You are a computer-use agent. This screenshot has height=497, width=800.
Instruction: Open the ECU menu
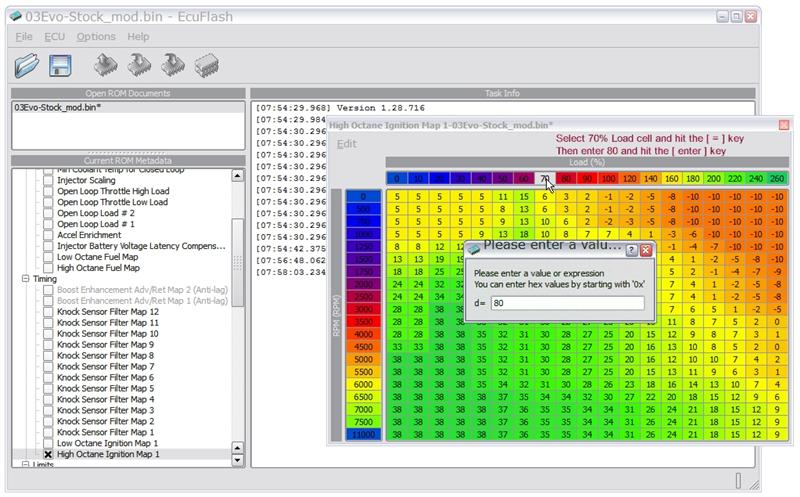(54, 37)
